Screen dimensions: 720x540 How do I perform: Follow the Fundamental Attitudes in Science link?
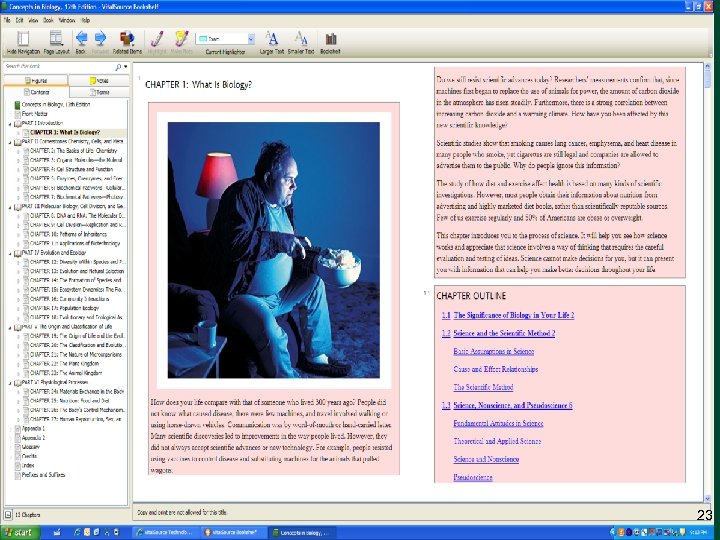(498, 423)
